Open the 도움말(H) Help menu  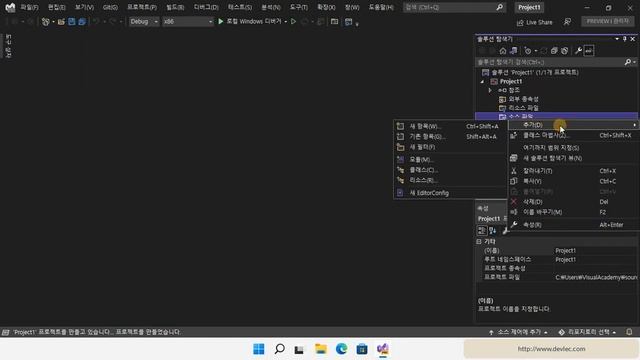tap(381, 7)
